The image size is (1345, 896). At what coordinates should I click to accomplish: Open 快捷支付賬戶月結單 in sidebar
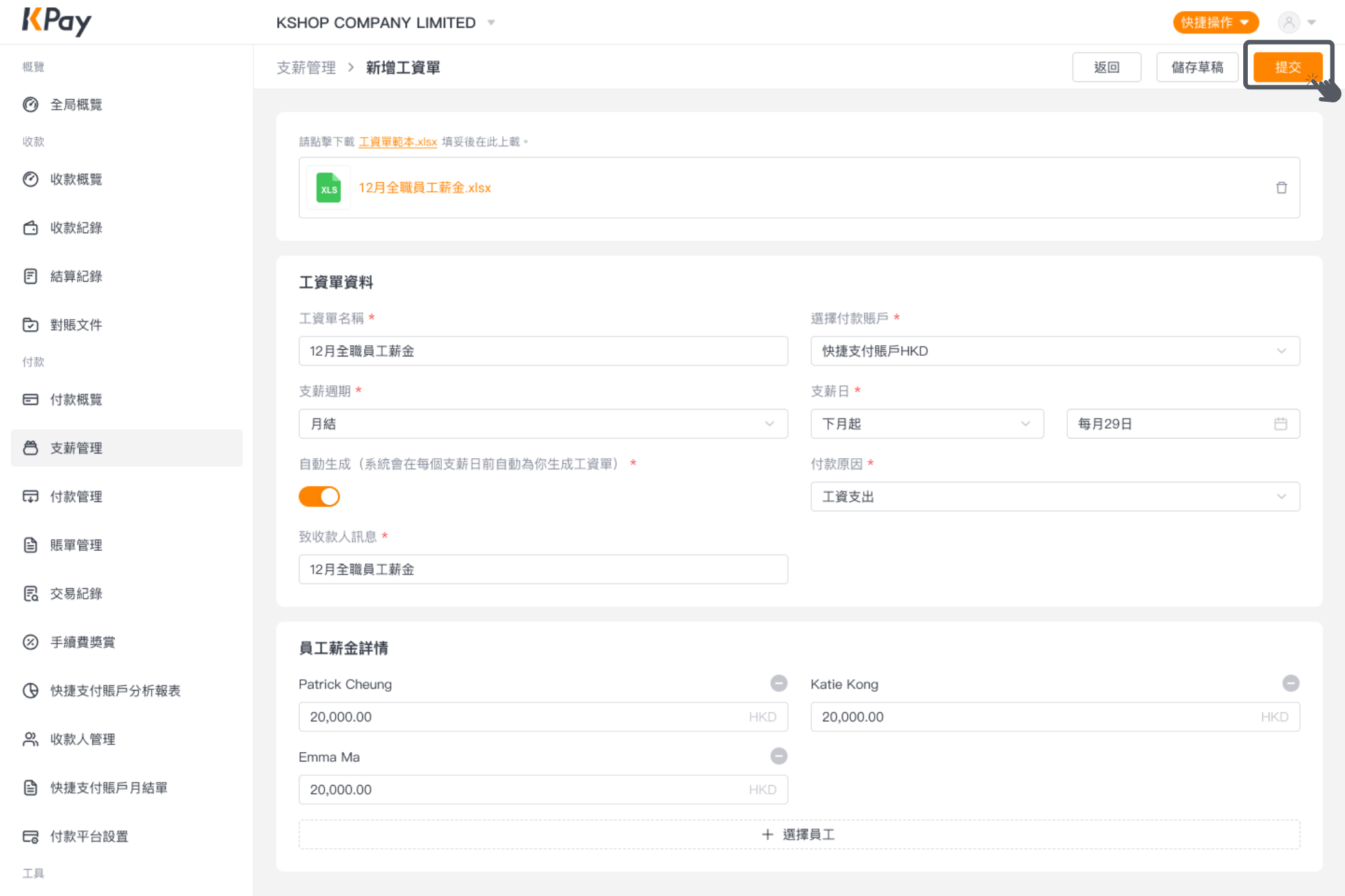127,788
